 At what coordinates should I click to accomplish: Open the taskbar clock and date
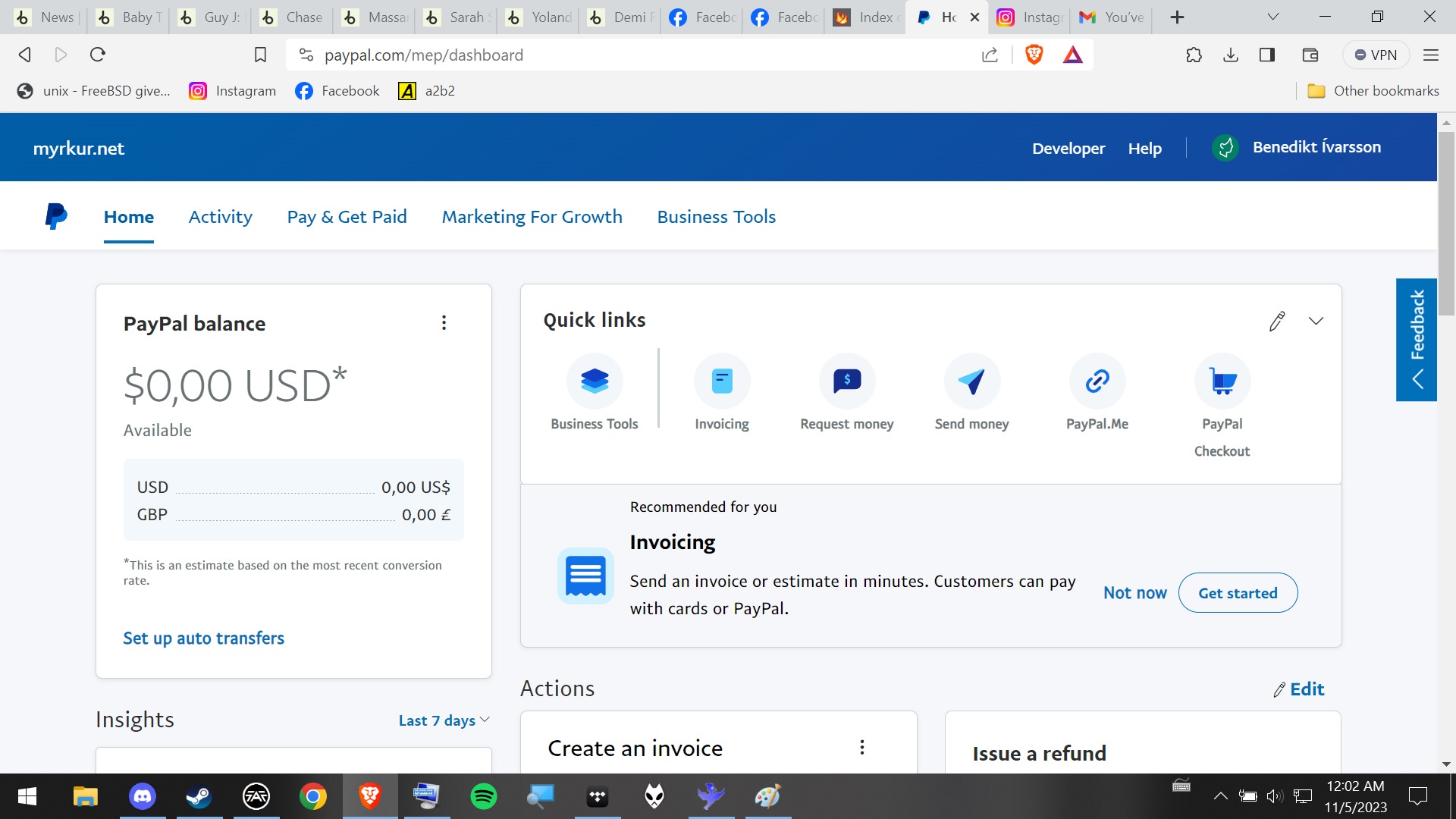click(1356, 796)
